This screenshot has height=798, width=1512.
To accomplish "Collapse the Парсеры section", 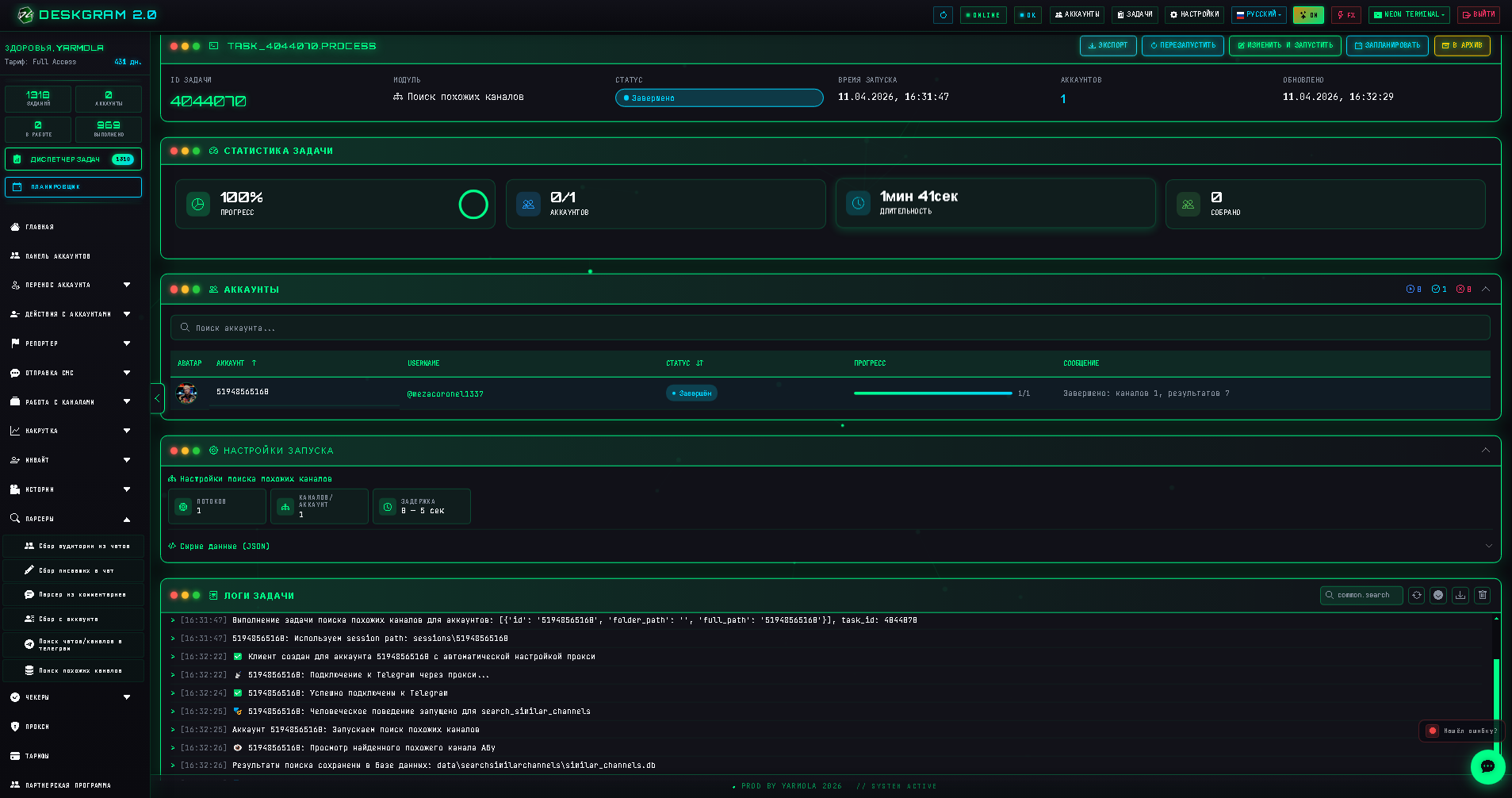I will point(71,519).
